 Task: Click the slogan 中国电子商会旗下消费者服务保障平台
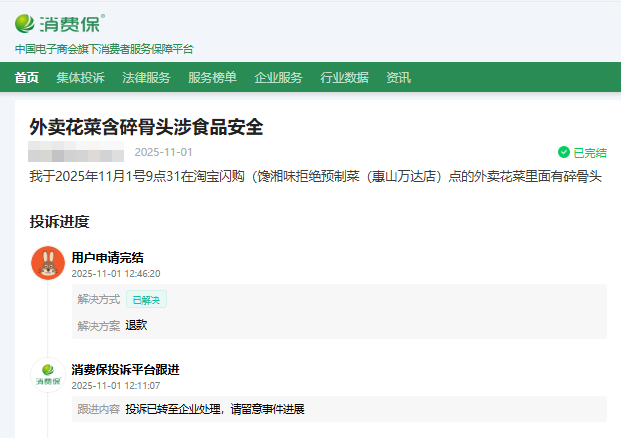point(104,49)
